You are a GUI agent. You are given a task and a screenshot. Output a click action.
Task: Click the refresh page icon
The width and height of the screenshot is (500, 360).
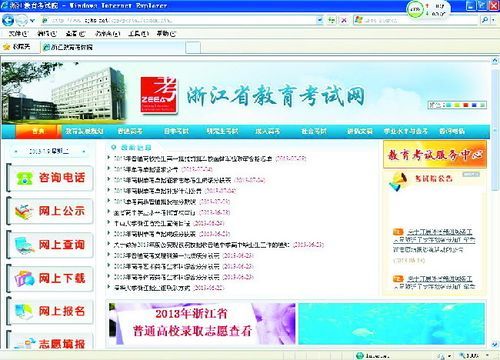click(x=331, y=20)
